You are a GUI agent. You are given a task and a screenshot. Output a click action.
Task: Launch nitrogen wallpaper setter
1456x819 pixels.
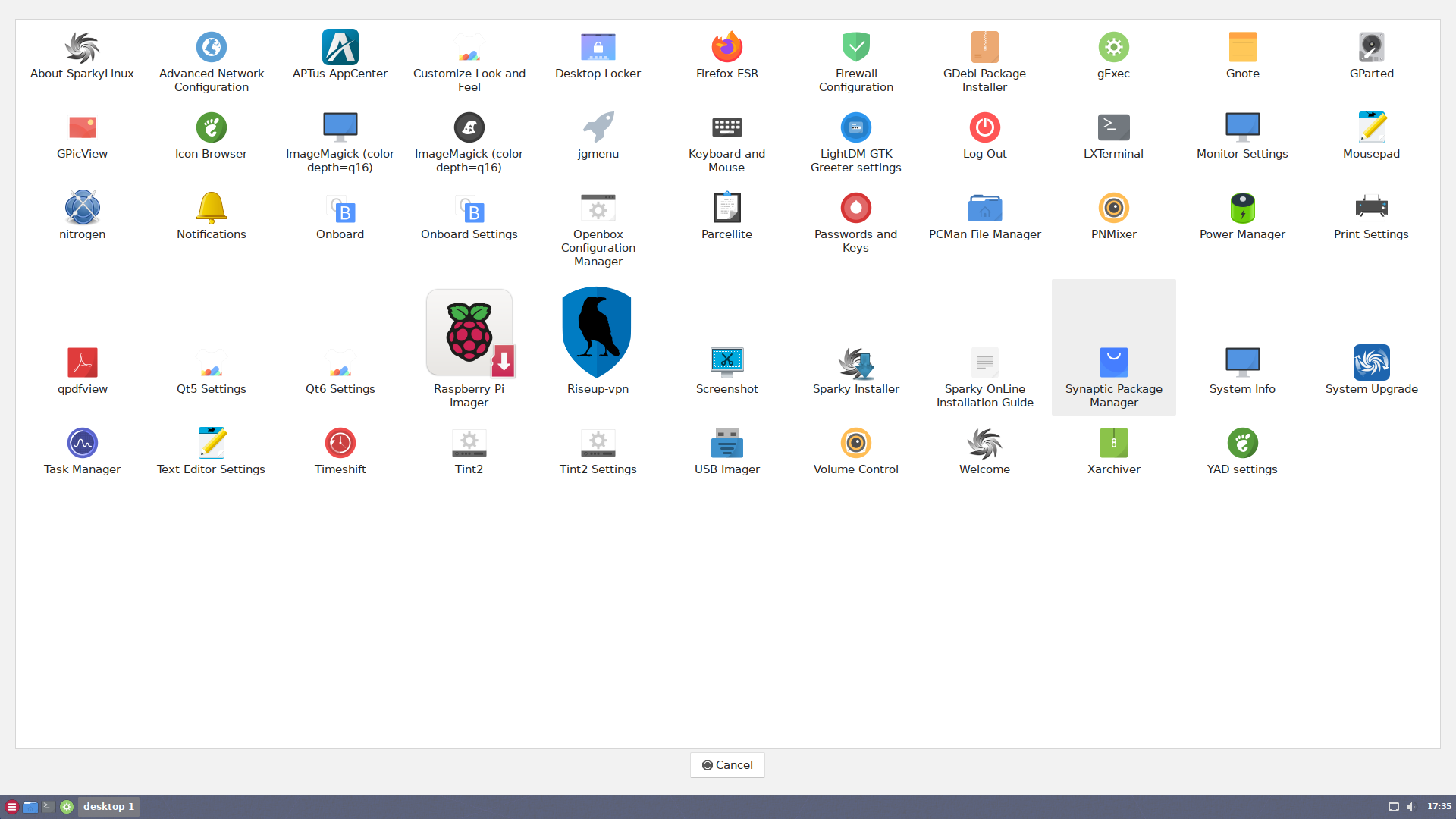pyautogui.click(x=82, y=215)
